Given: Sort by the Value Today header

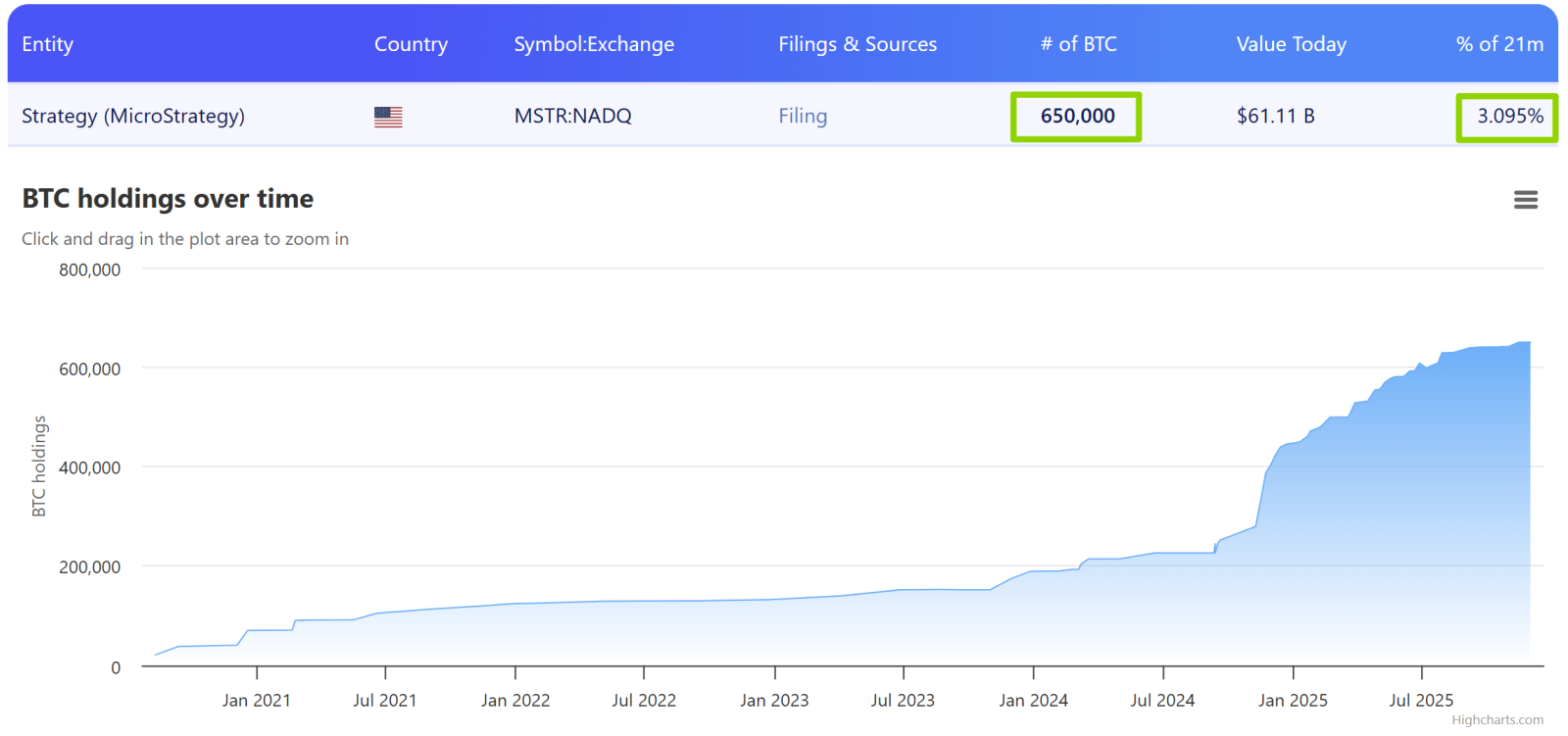Looking at the screenshot, I should pos(1291,44).
